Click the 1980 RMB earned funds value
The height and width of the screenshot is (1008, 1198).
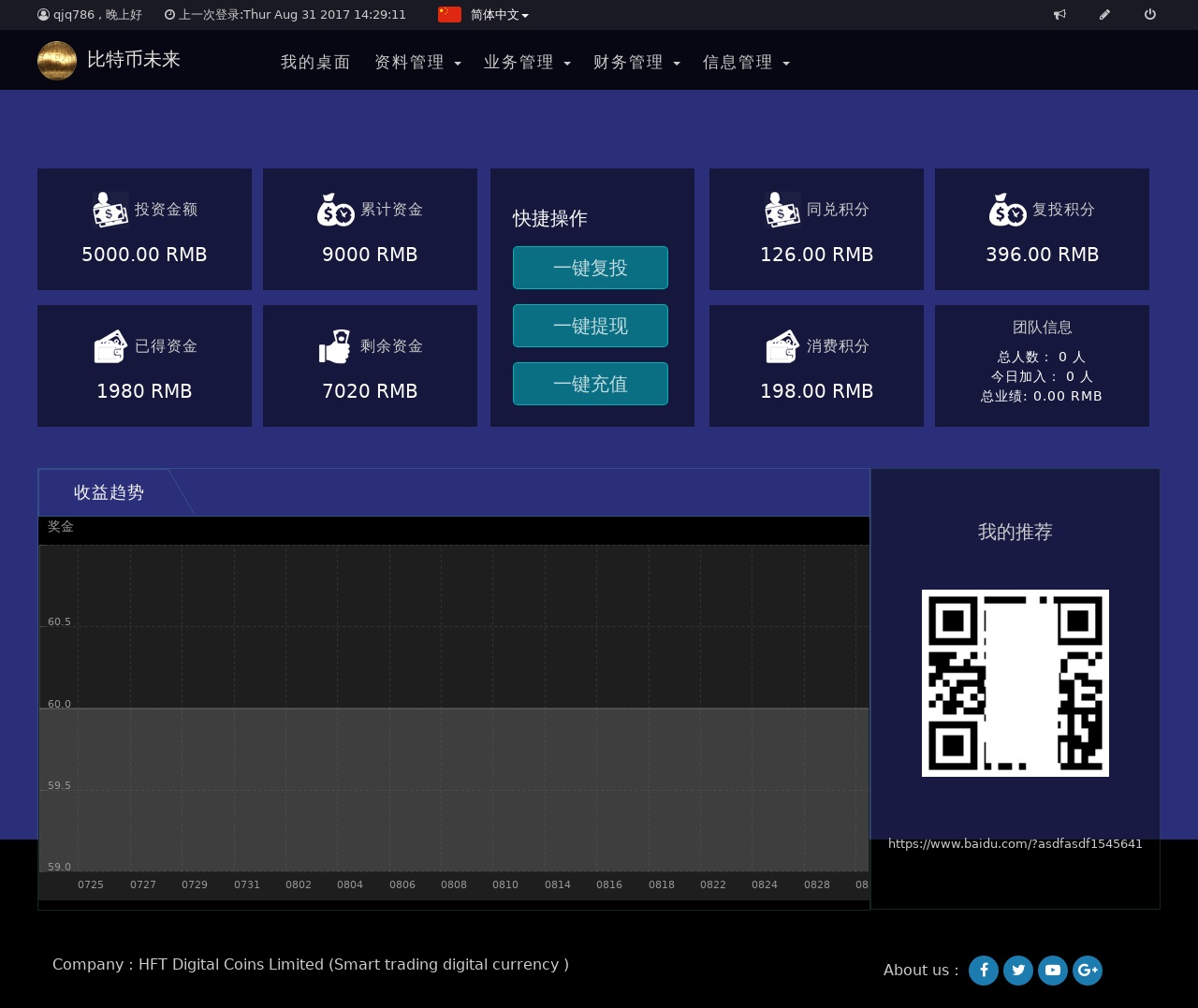[144, 391]
